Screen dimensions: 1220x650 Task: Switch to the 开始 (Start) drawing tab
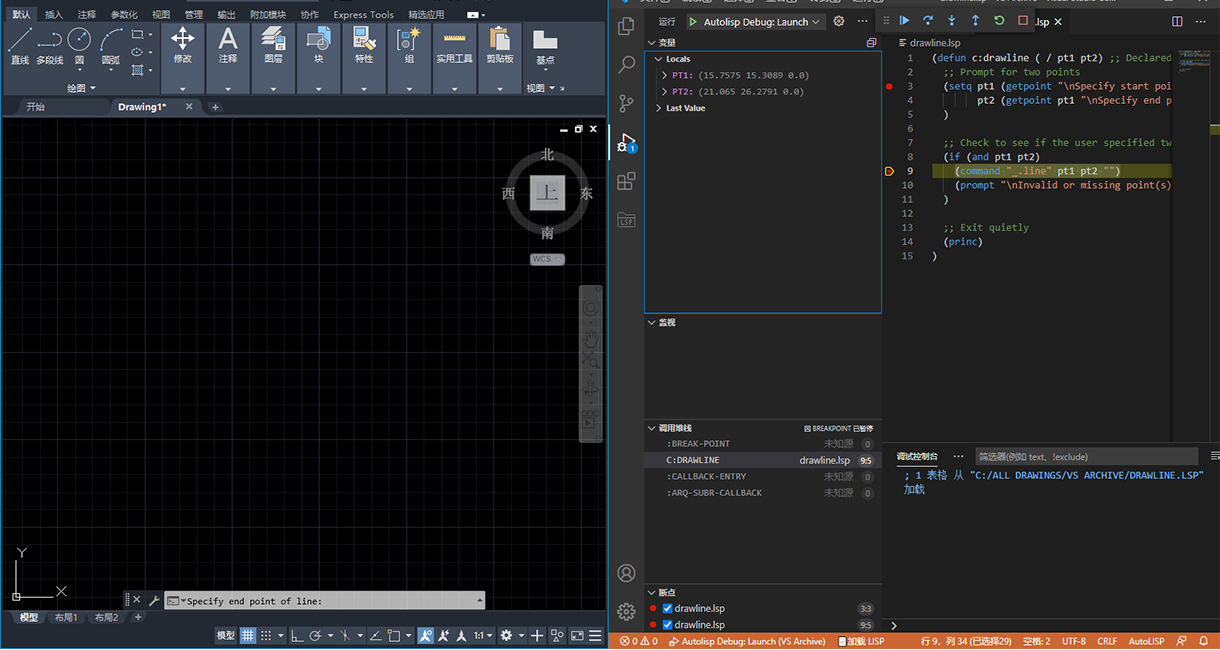(x=36, y=107)
